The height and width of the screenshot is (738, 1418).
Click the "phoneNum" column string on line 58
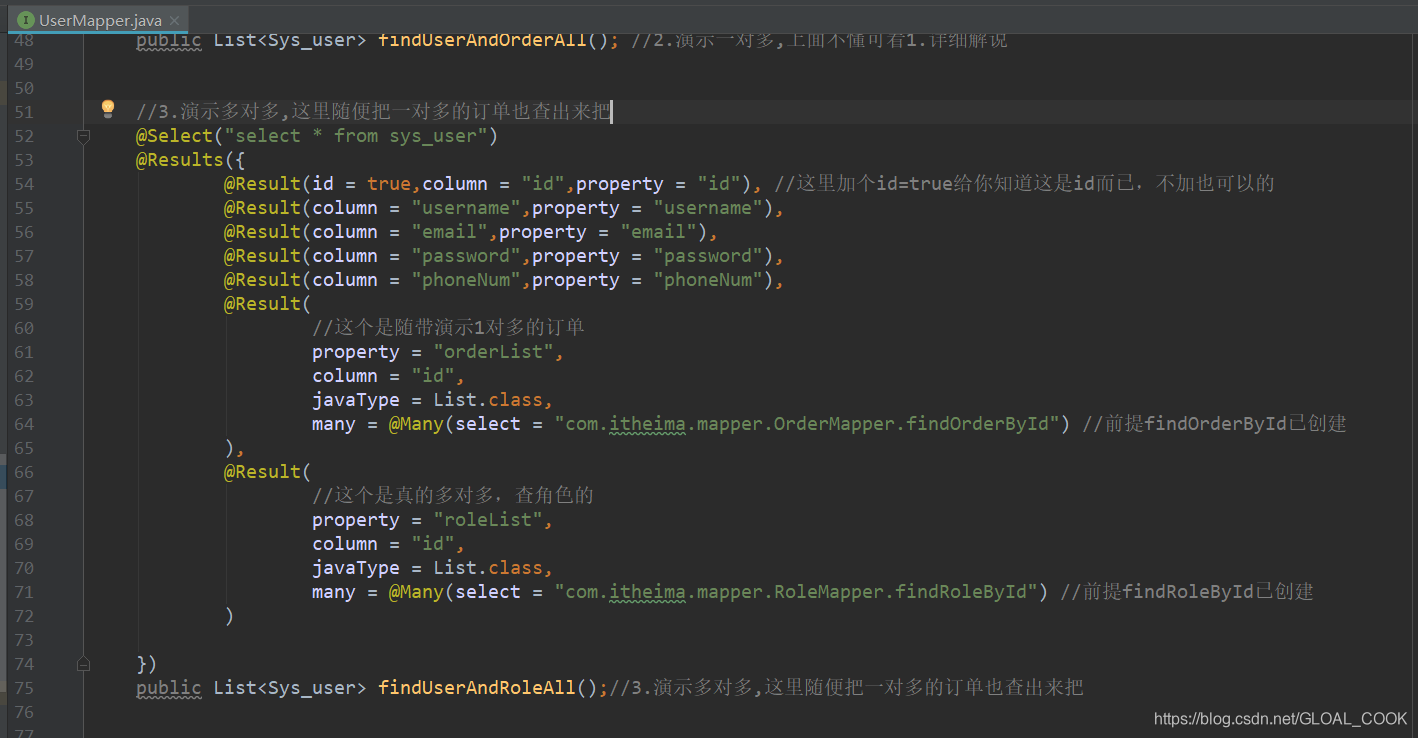[466, 280]
